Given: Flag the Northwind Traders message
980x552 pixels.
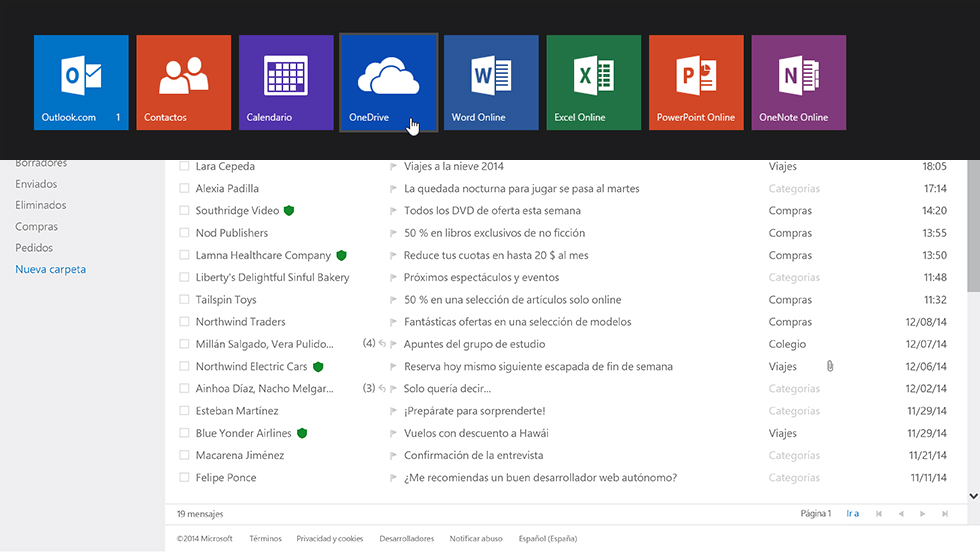Looking at the screenshot, I should (x=393, y=322).
